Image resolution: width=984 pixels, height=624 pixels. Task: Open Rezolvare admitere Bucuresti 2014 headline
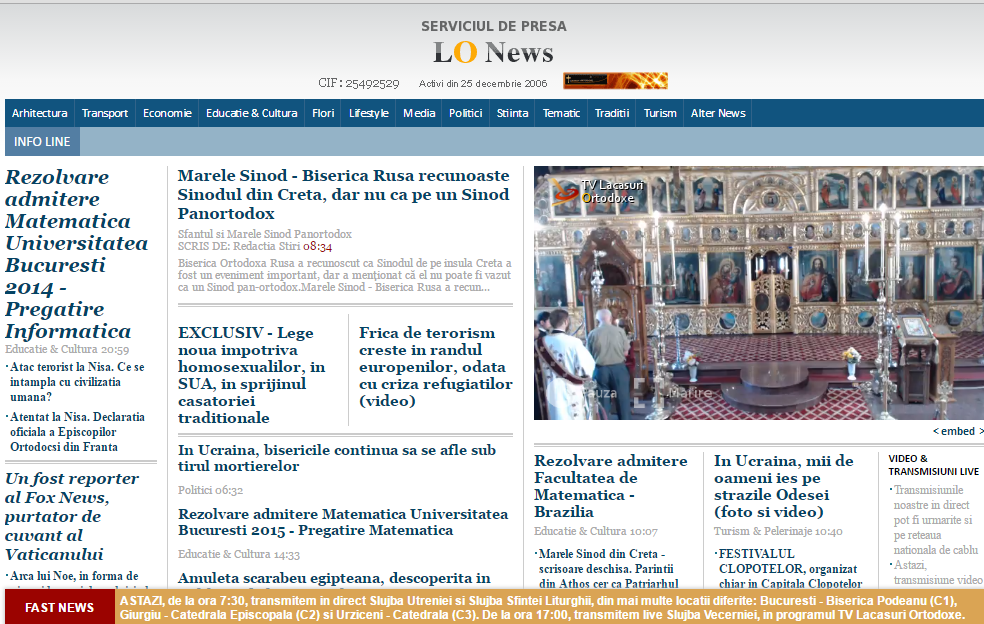[x=77, y=254]
